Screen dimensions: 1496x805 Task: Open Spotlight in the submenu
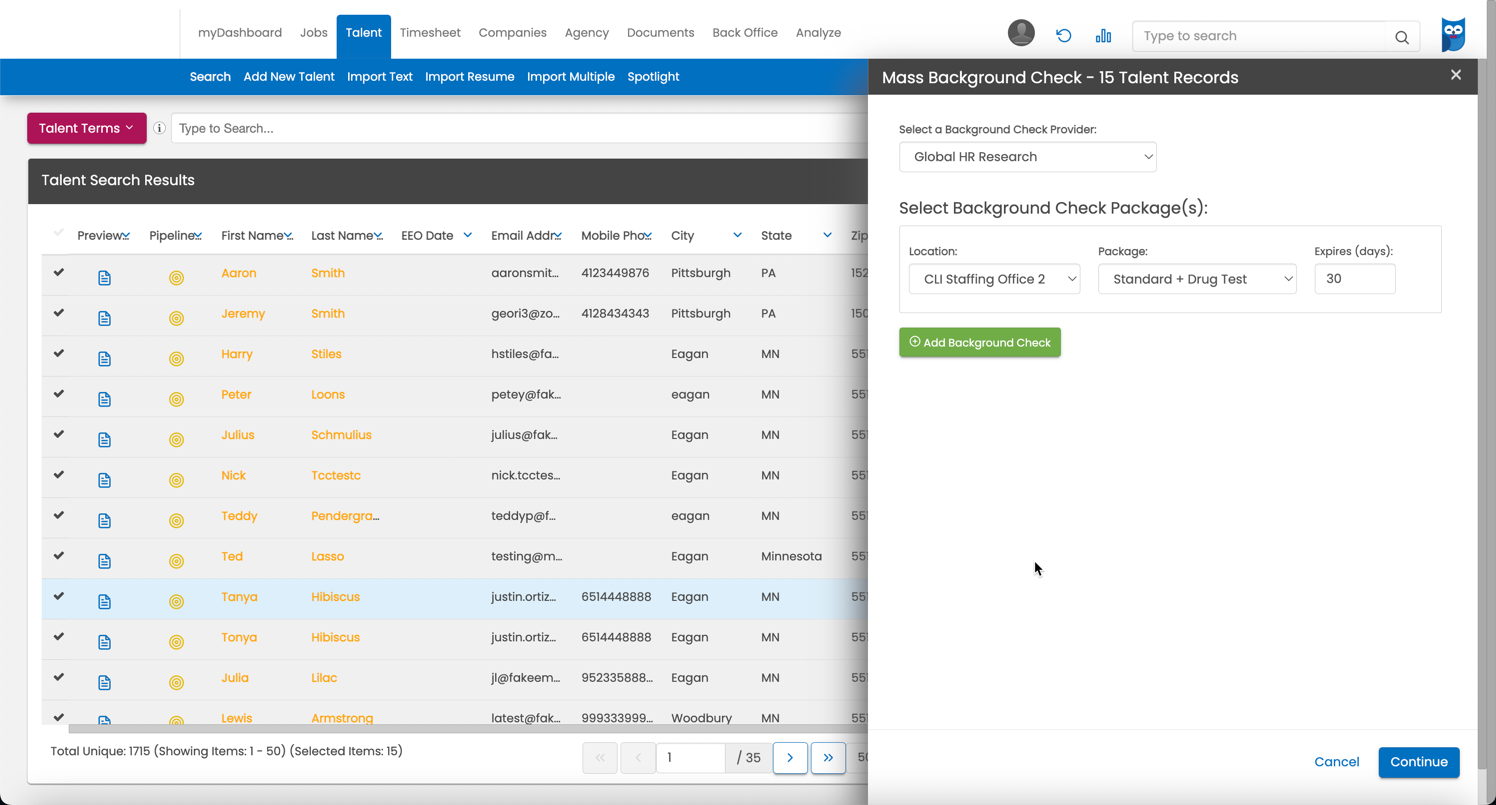(x=654, y=77)
